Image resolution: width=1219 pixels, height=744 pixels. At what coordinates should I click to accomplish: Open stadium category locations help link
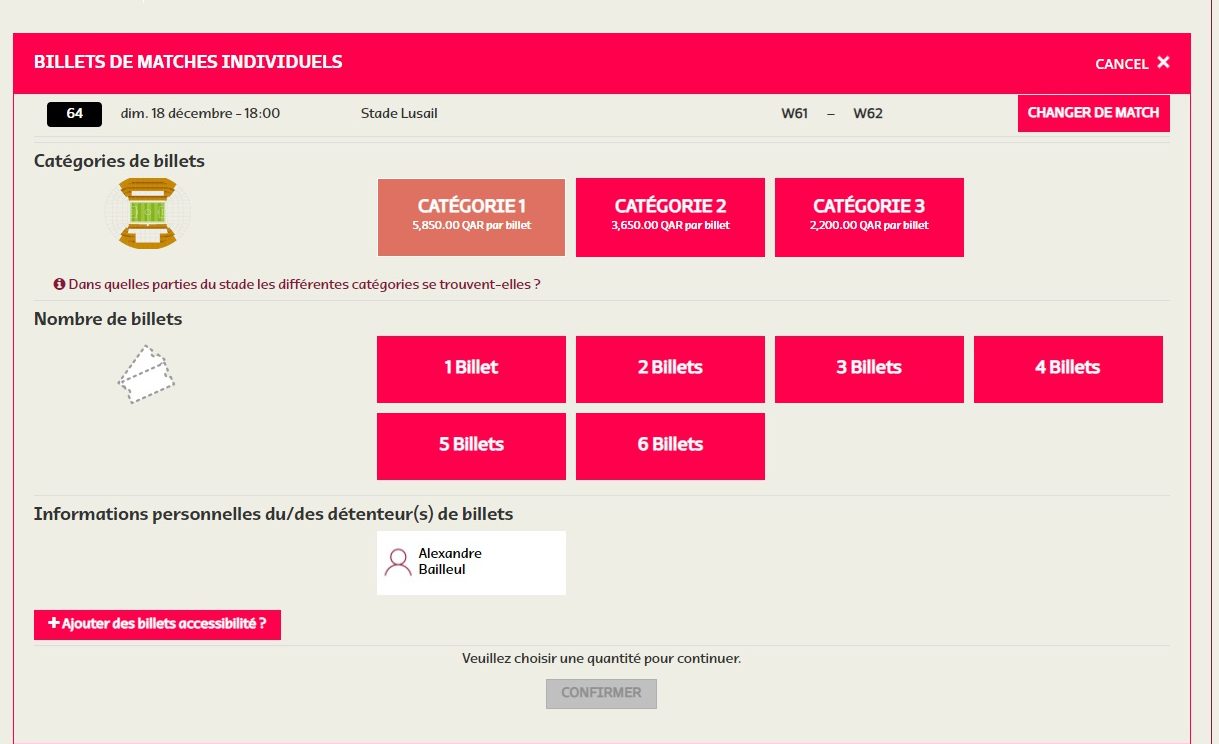coord(304,285)
